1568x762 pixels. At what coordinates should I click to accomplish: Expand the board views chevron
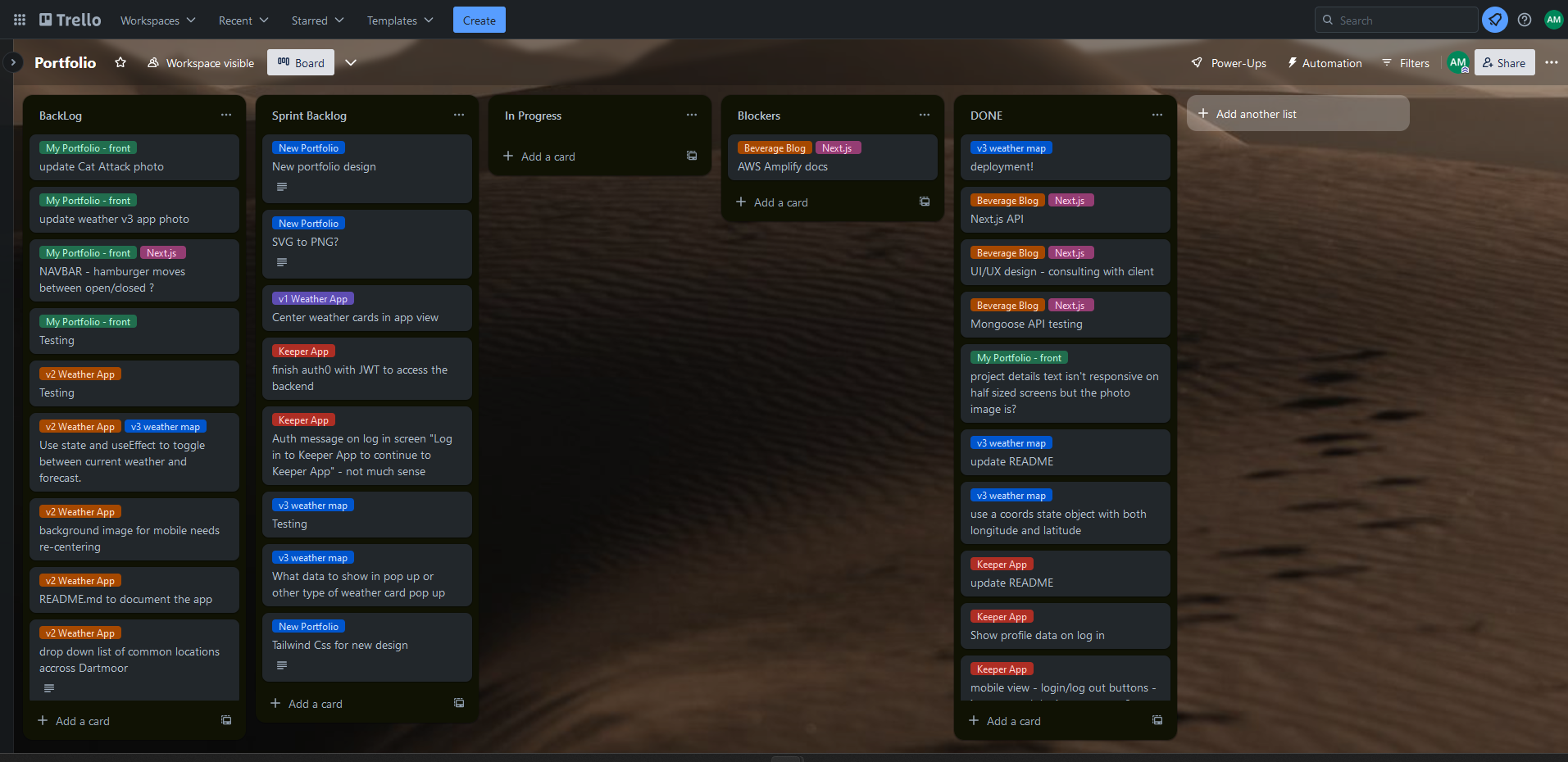point(351,62)
